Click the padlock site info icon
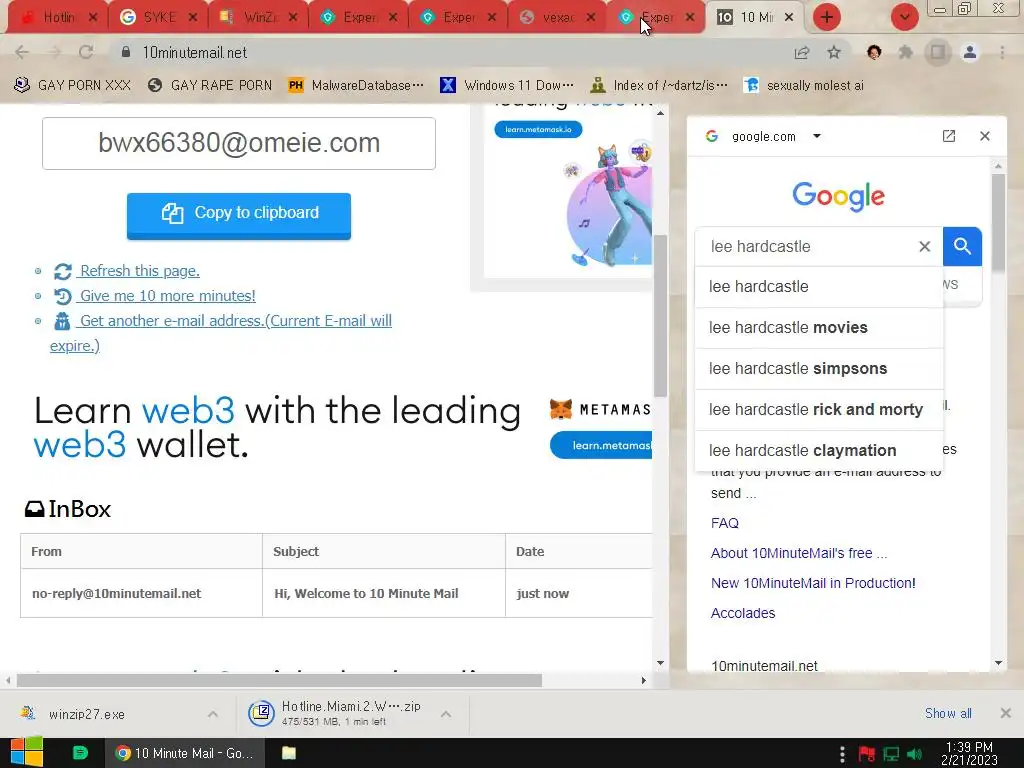Image resolution: width=1024 pixels, height=768 pixels. (x=126, y=52)
